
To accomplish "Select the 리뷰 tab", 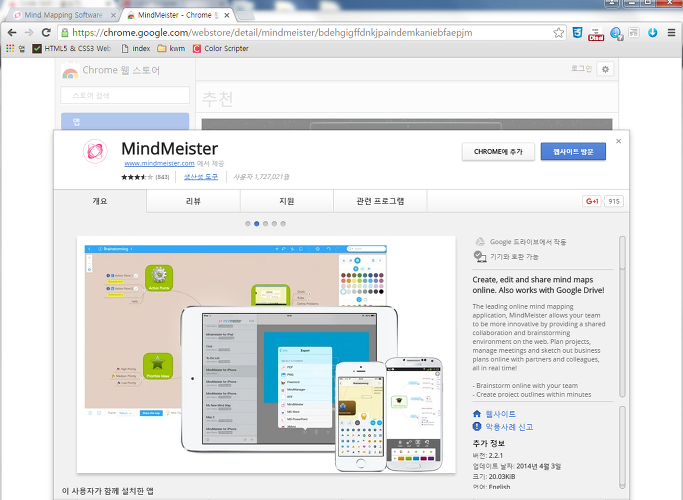I will tap(193, 201).
